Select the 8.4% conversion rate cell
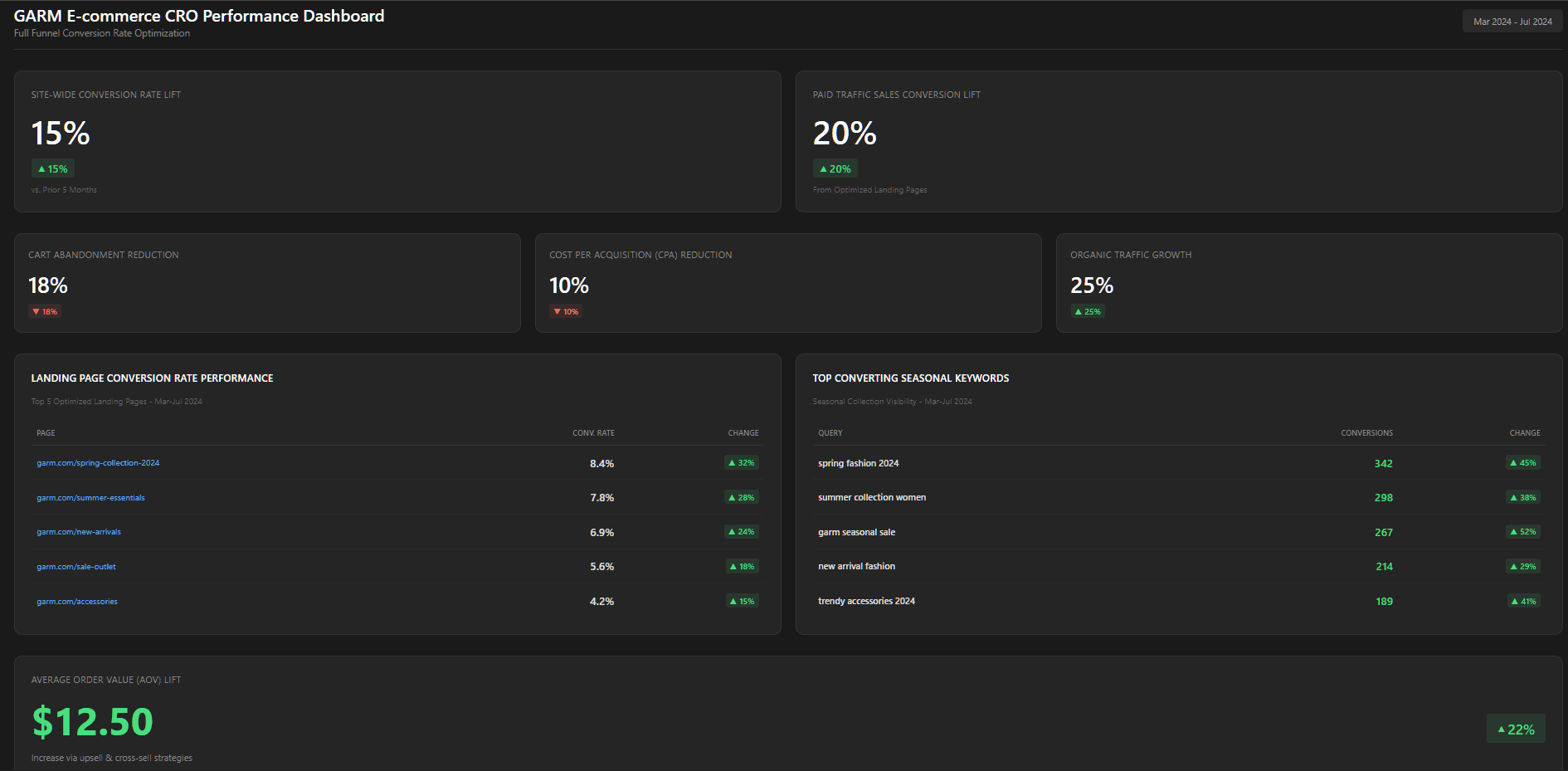Screen dimensions: 1568x771 [602, 463]
